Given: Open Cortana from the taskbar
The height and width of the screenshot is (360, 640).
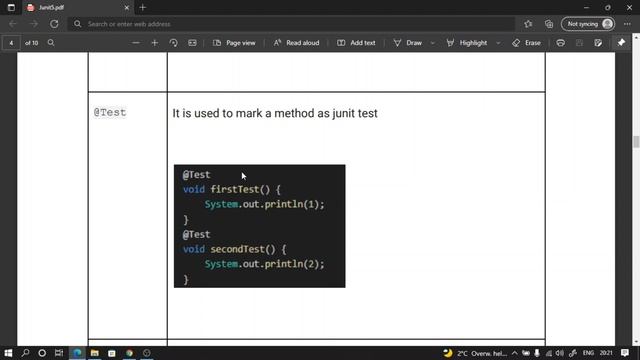Looking at the screenshot, I should (x=42, y=353).
